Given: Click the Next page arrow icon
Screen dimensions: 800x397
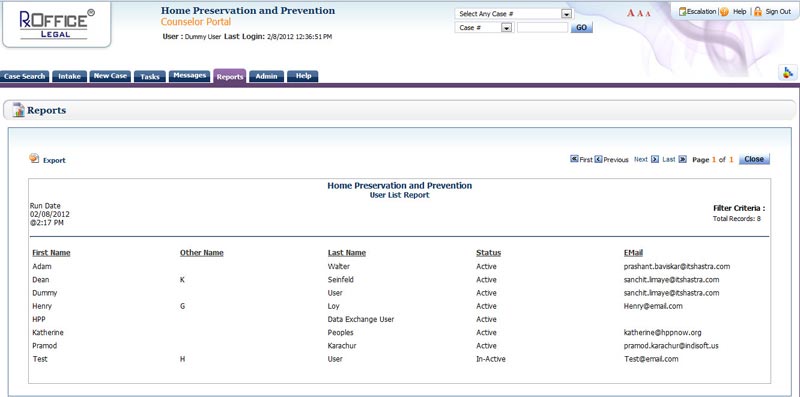Looking at the screenshot, I should click(x=655, y=159).
